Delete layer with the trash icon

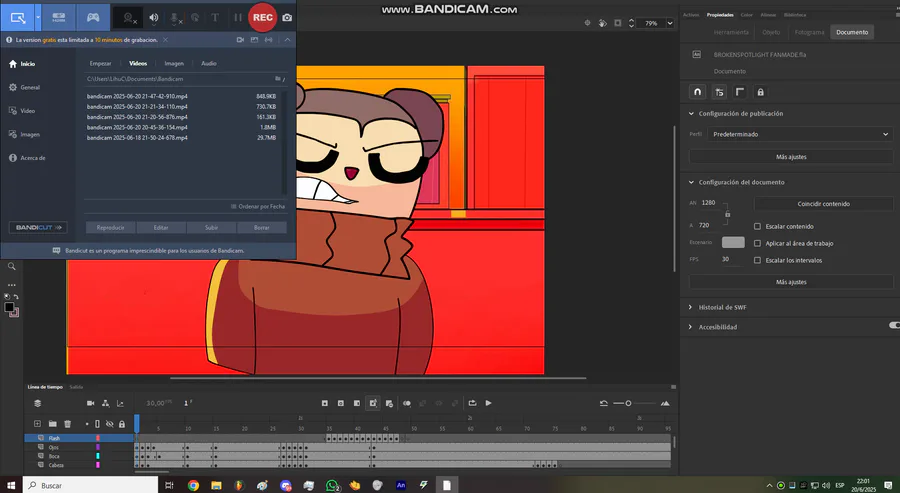tap(67, 424)
